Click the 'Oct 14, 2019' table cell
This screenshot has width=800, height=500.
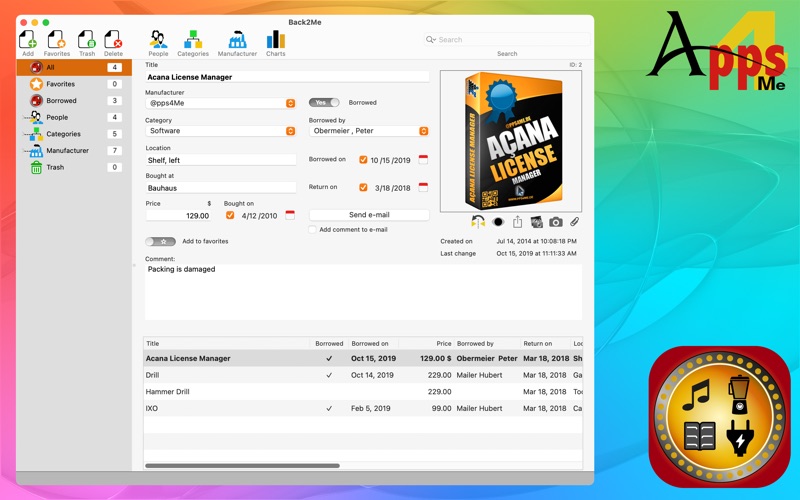point(372,375)
